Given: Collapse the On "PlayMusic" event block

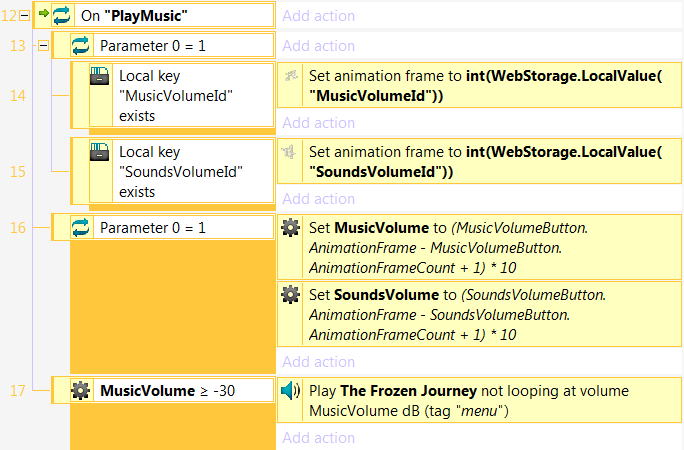Looking at the screenshot, I should pyautogui.click(x=23, y=15).
